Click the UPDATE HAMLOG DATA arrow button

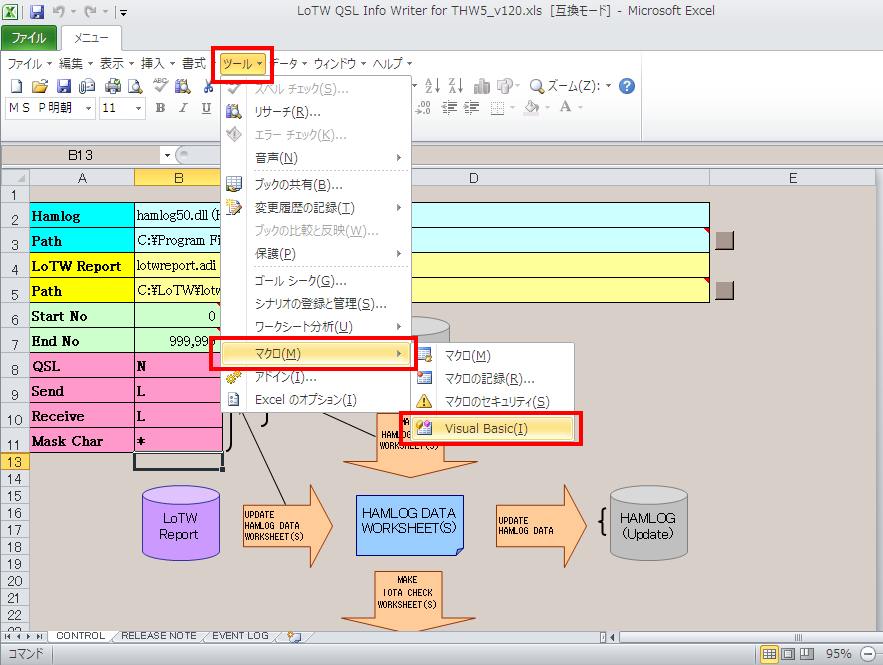click(541, 525)
